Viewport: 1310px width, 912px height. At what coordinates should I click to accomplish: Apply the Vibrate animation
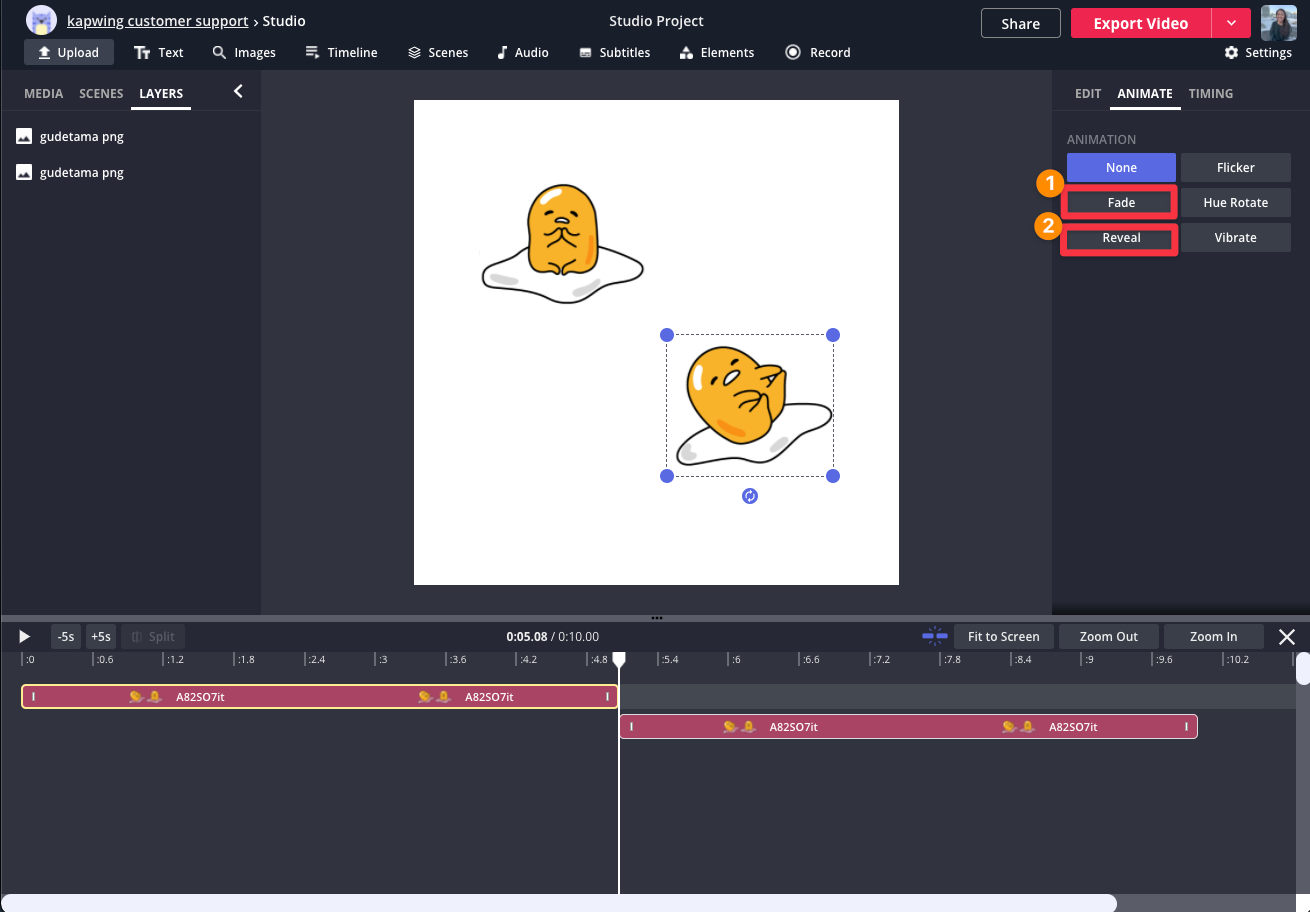pyautogui.click(x=1235, y=237)
